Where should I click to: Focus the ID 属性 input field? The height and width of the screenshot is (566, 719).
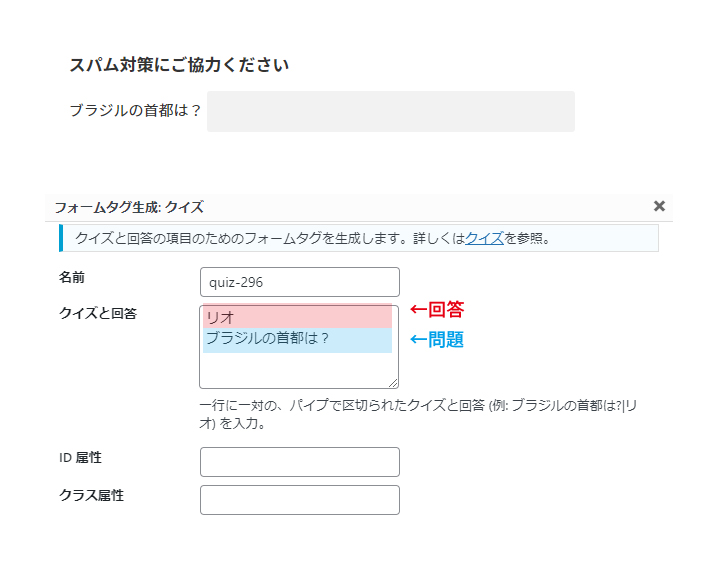[299, 462]
